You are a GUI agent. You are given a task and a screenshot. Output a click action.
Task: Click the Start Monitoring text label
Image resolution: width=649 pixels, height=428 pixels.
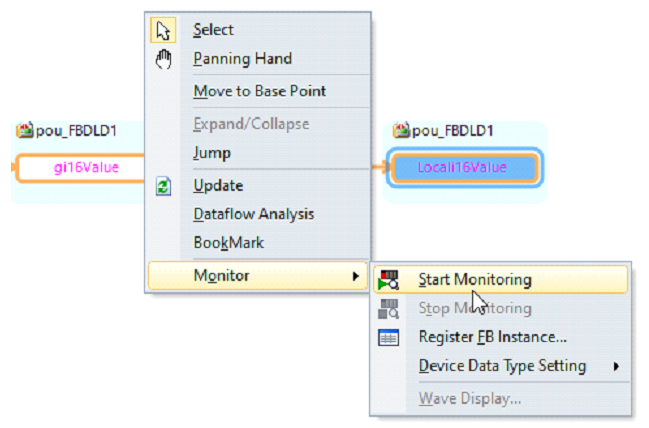[x=475, y=280]
